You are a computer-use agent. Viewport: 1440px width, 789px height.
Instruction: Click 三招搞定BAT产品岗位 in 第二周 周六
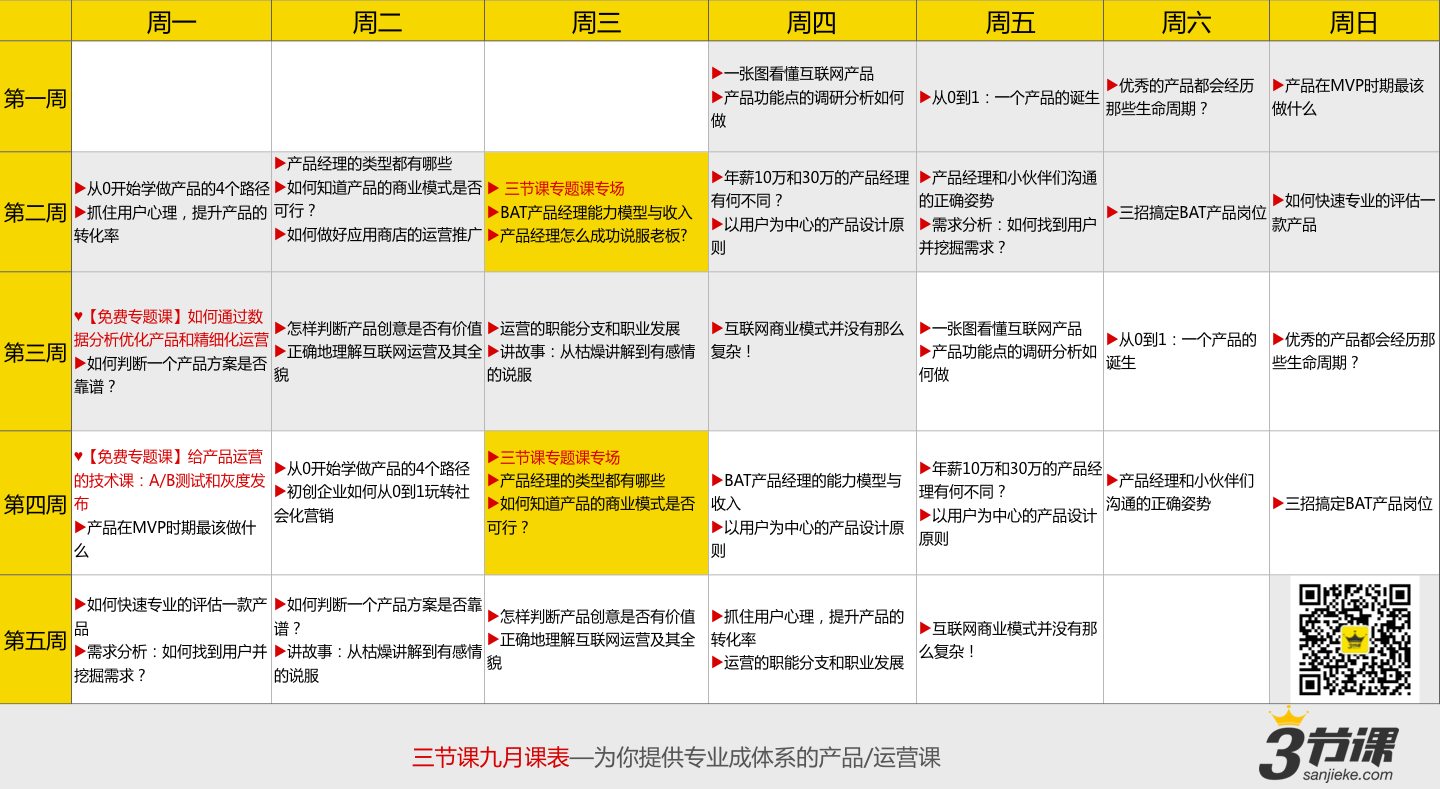1186,212
